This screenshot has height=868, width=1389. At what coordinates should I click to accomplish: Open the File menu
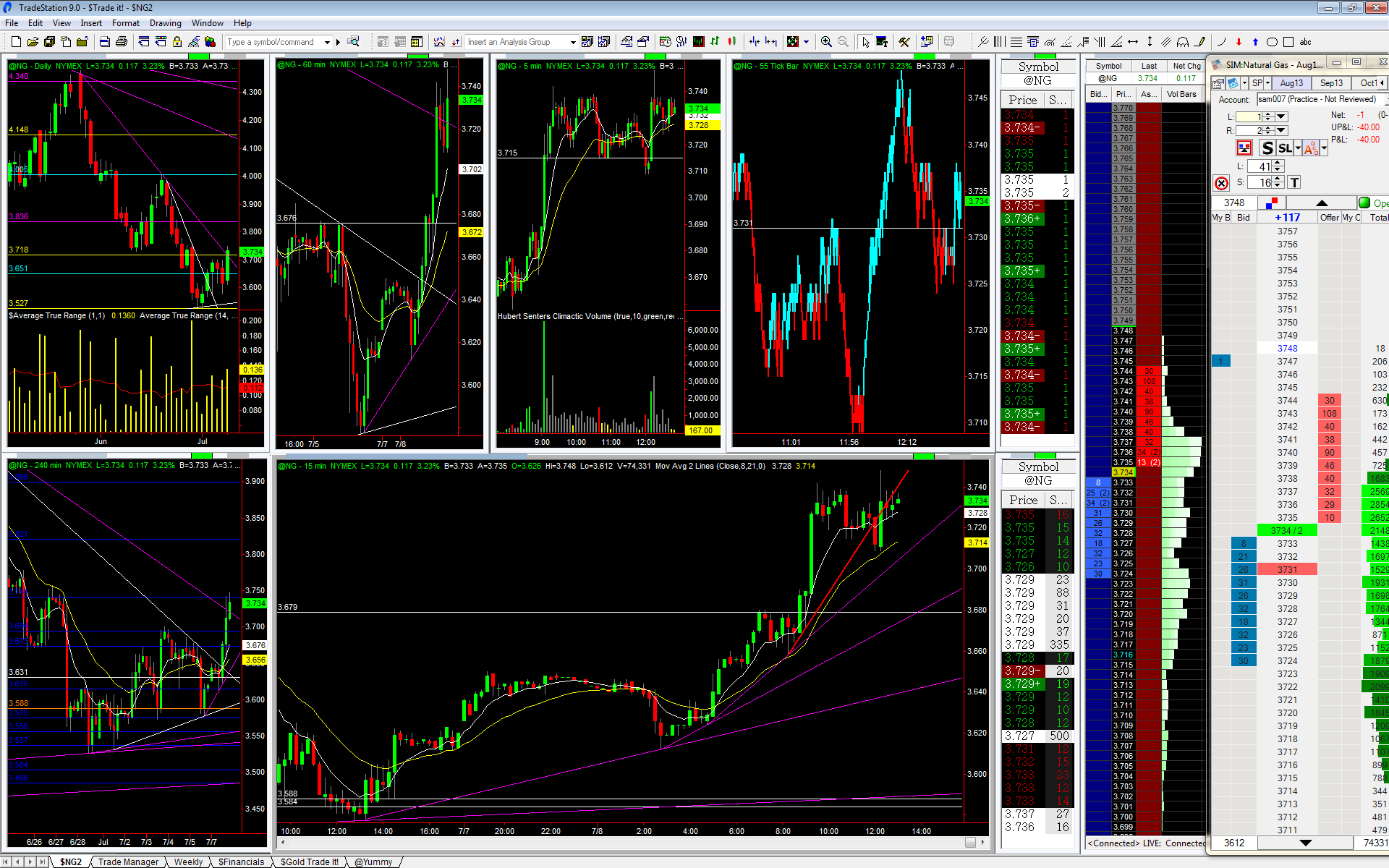pyautogui.click(x=12, y=23)
